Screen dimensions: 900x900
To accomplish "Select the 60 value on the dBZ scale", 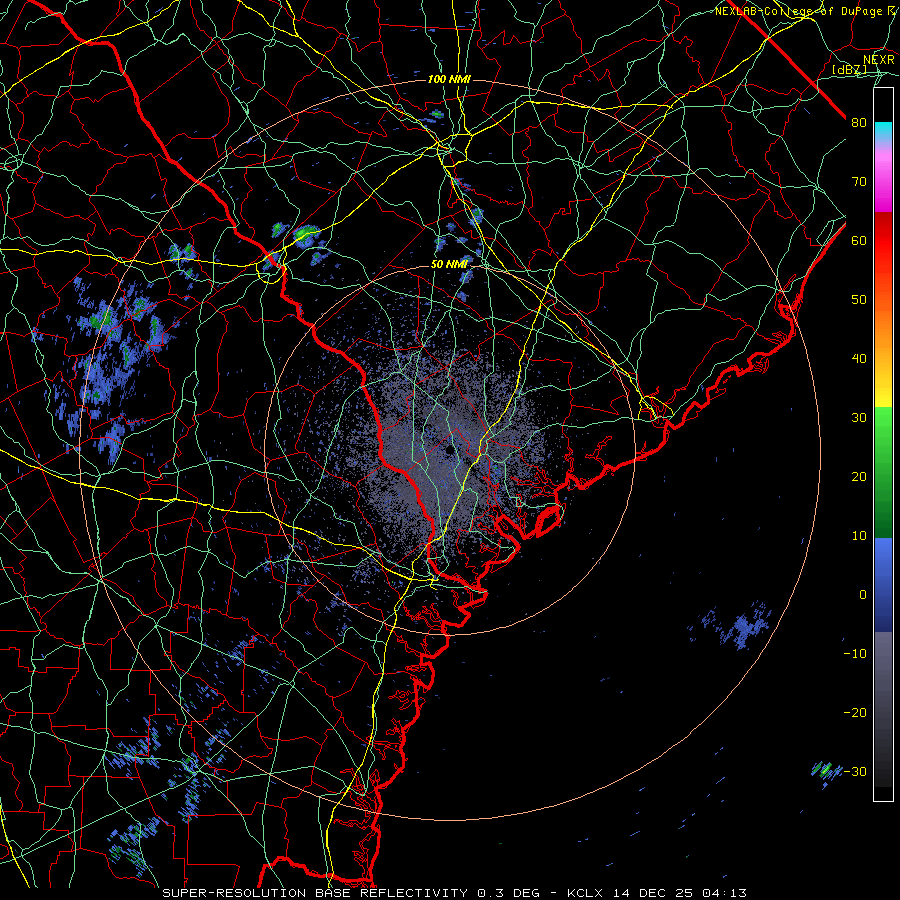I will [x=859, y=240].
